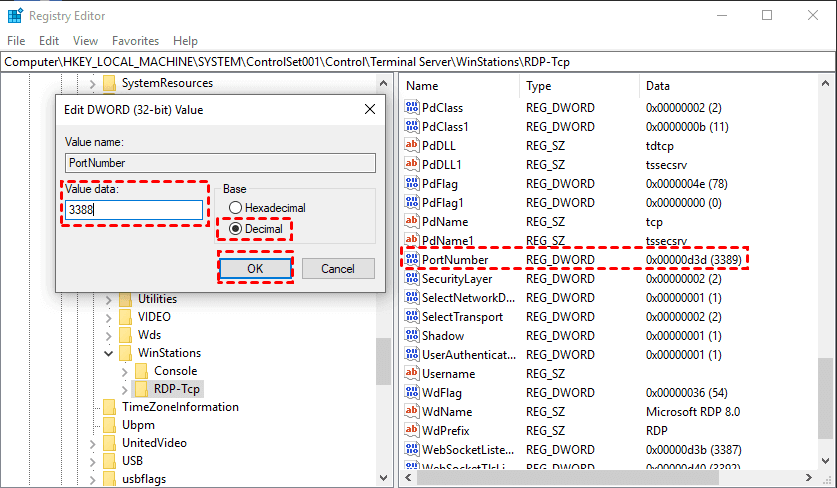
Task: Click the Registry Editor app icon in title bar
Action: [14, 15]
